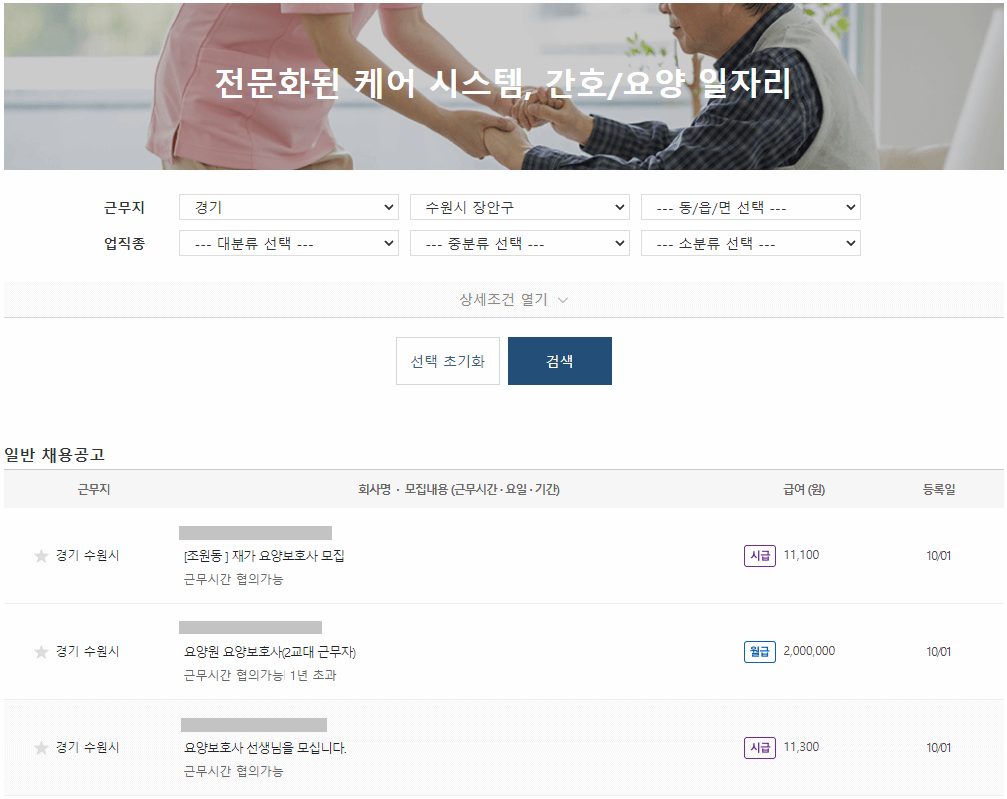Click 경기 수원시 in the 요양원 listing

pos(87,651)
